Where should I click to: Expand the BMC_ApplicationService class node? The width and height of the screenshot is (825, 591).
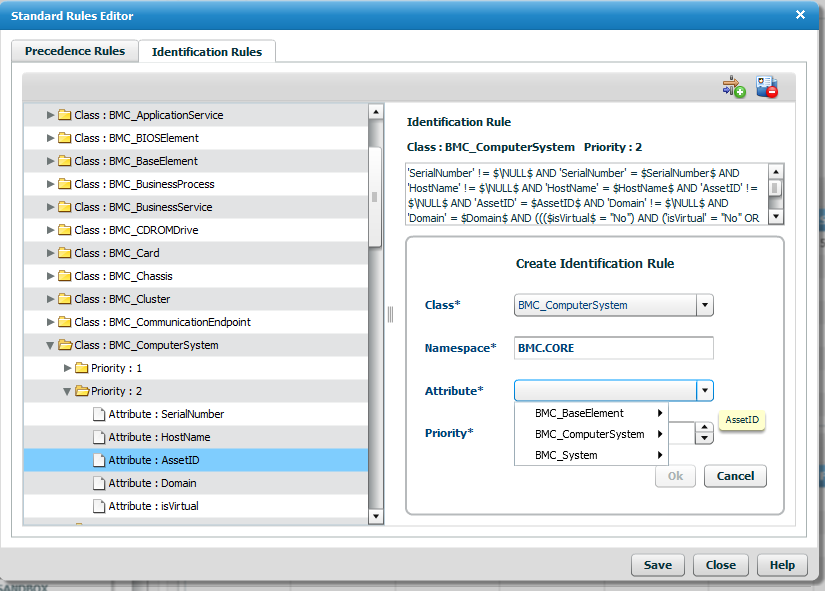[50, 115]
